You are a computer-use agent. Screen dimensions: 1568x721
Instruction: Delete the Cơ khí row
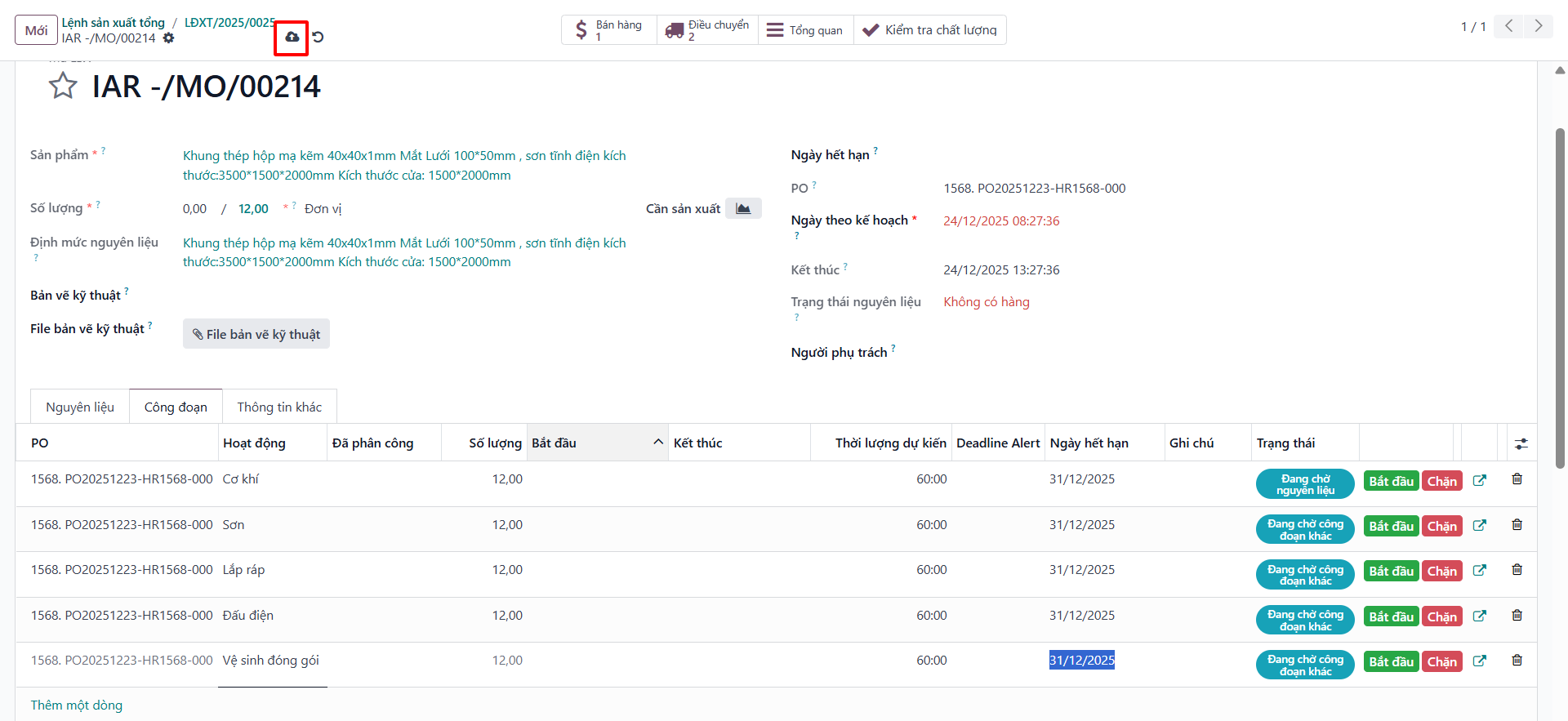click(1517, 479)
